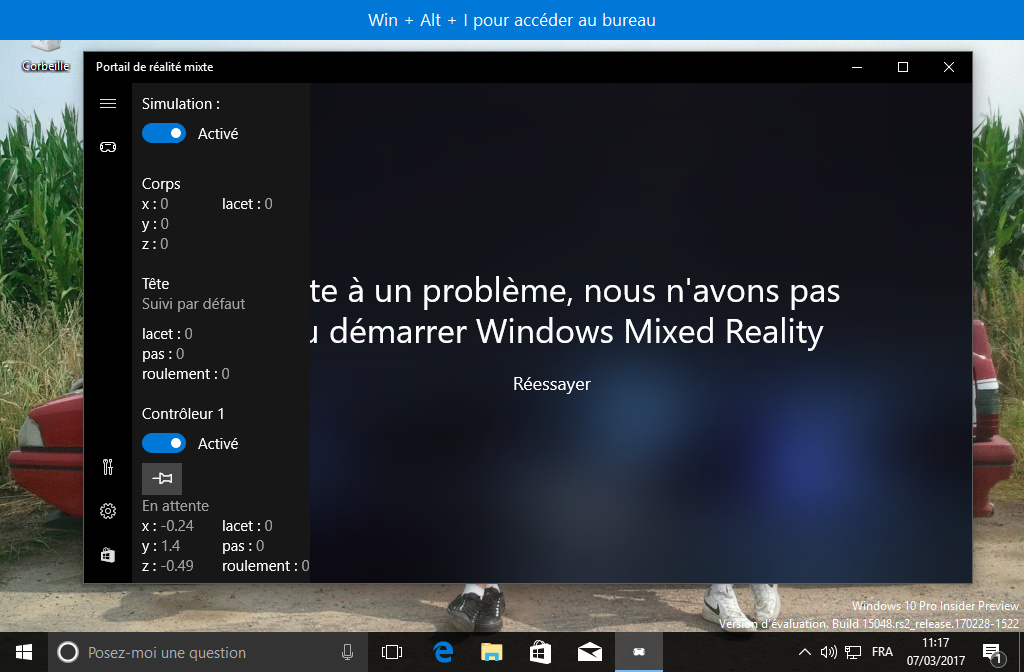Click the headset icon in the sidebar
Screen dimensions: 1024x672
[108, 147]
